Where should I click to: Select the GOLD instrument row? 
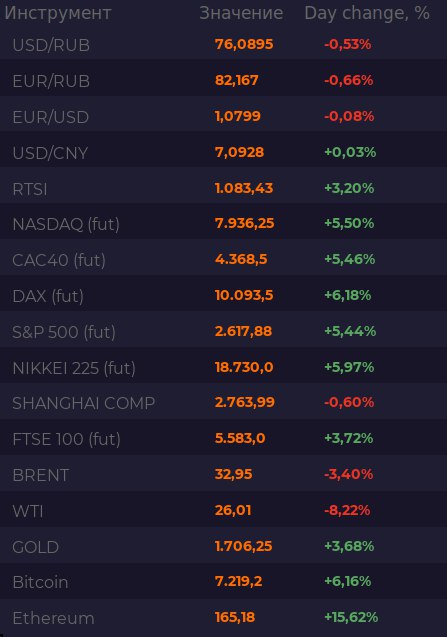pyautogui.click(x=224, y=546)
